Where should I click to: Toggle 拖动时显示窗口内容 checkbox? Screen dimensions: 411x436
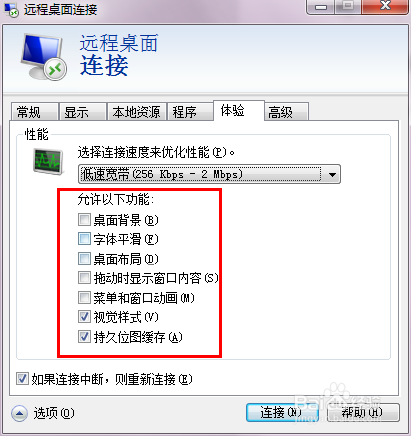click(84, 278)
